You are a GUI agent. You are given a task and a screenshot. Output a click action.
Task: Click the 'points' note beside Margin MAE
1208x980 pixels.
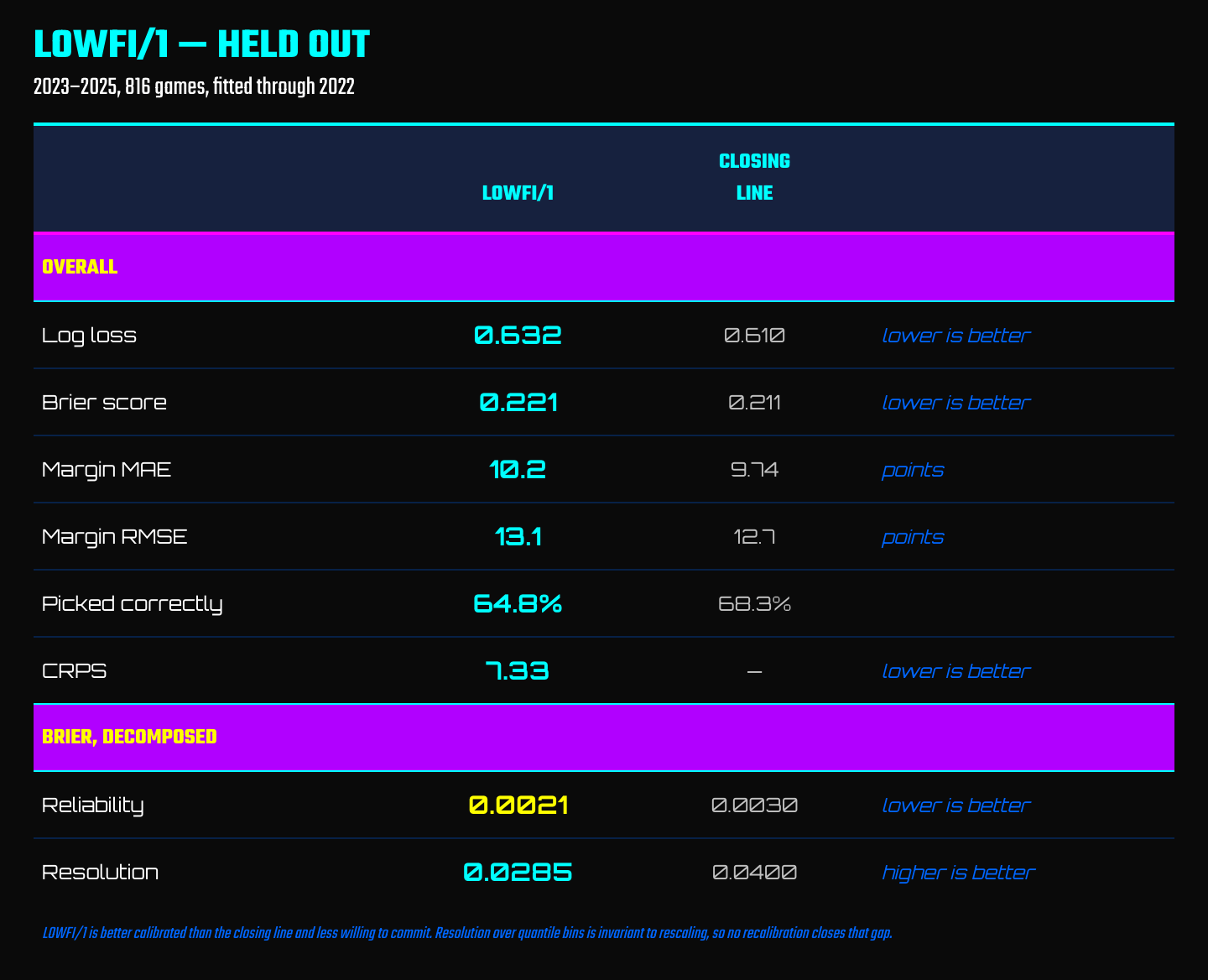pos(913,470)
